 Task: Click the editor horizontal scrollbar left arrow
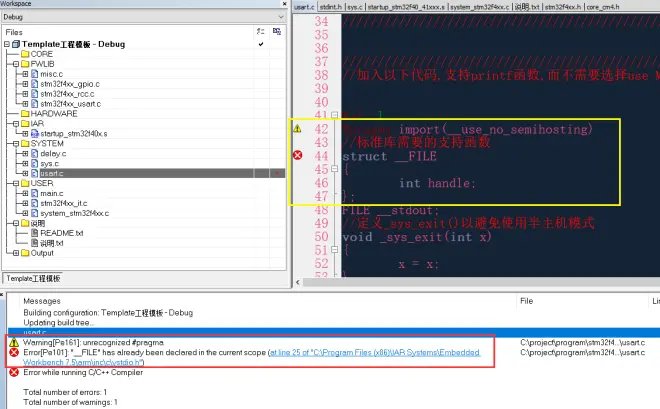coord(298,282)
